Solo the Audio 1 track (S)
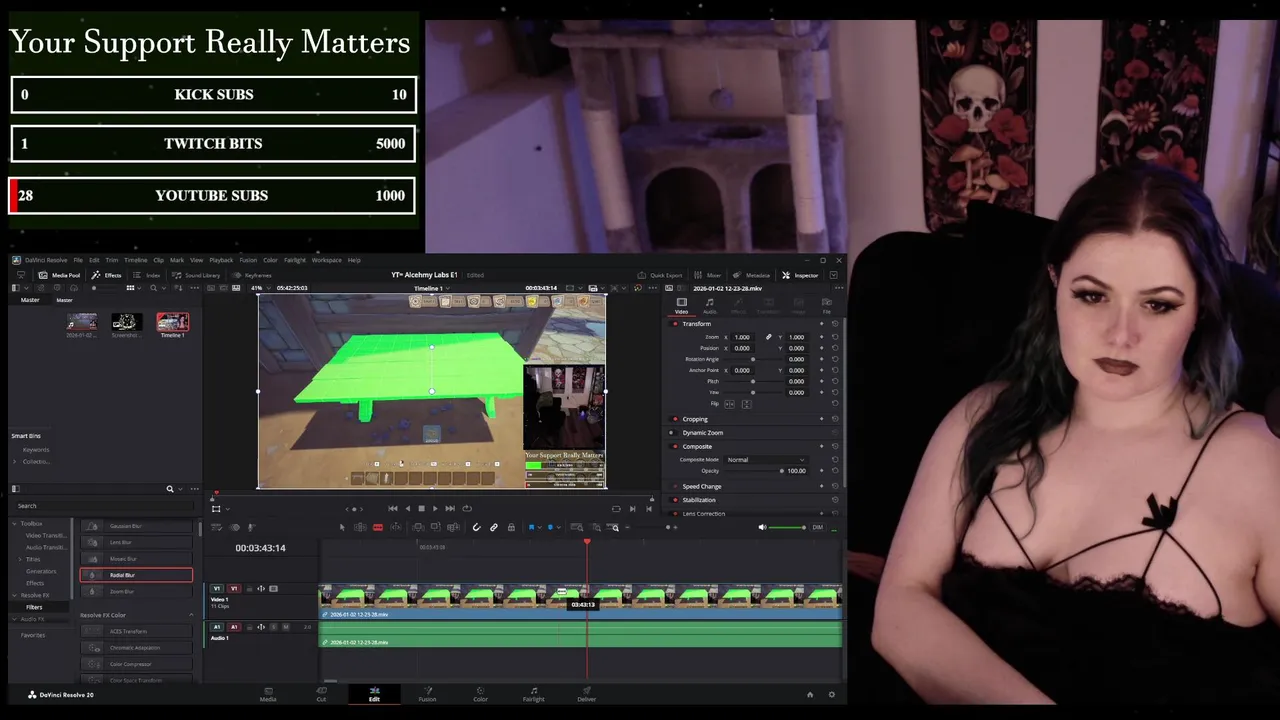The width and height of the screenshot is (1280, 720). pos(274,627)
